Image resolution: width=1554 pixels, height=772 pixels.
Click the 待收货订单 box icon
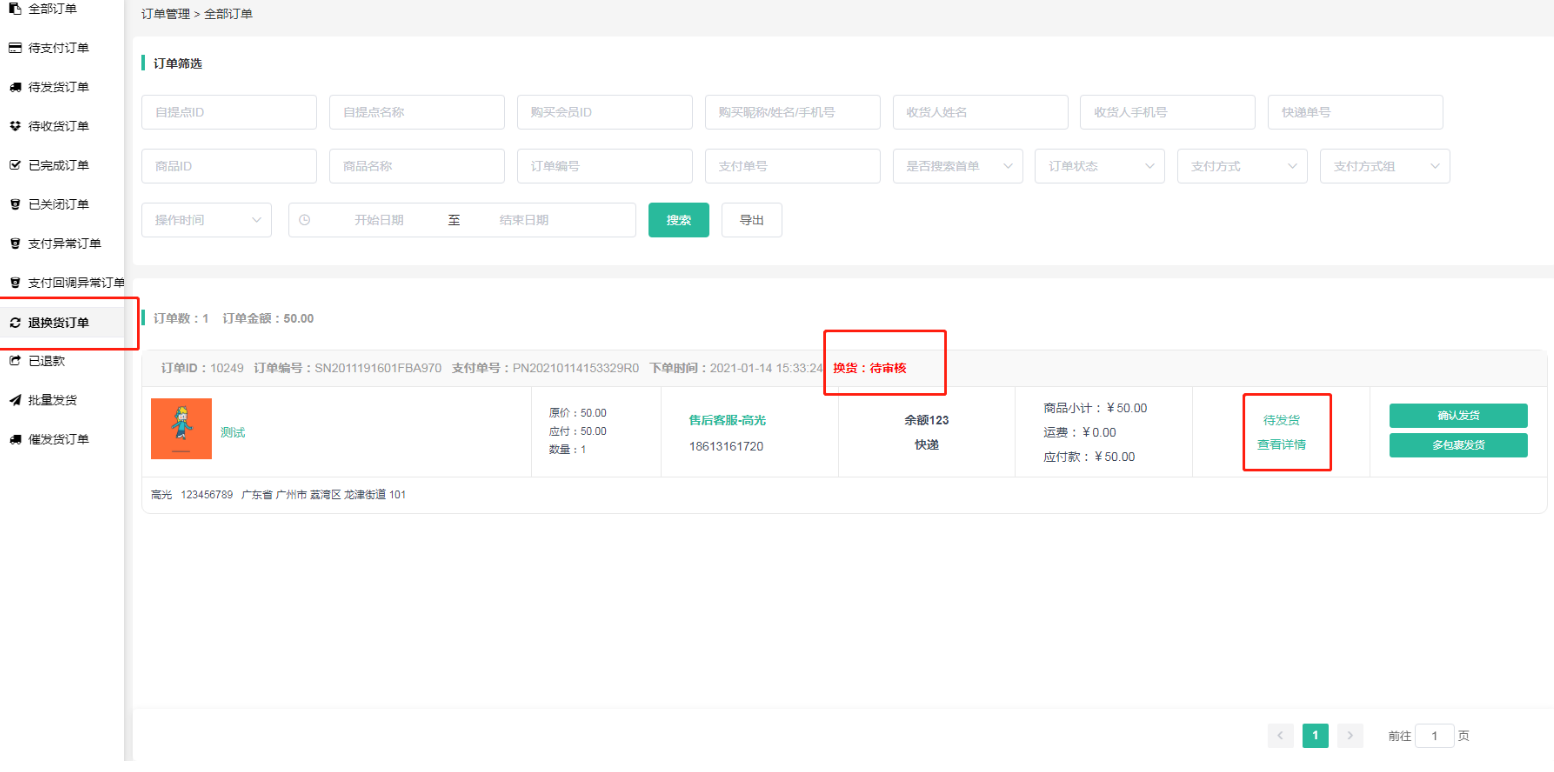pos(15,126)
